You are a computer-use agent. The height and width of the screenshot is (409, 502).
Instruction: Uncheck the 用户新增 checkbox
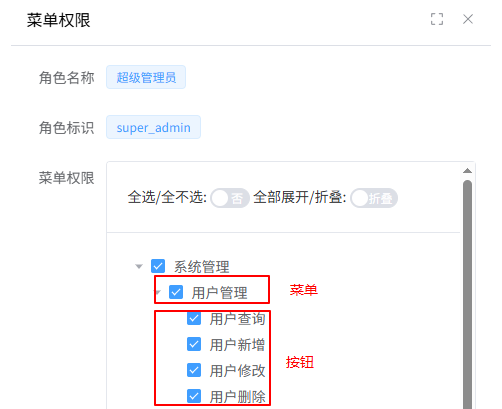[194, 344]
